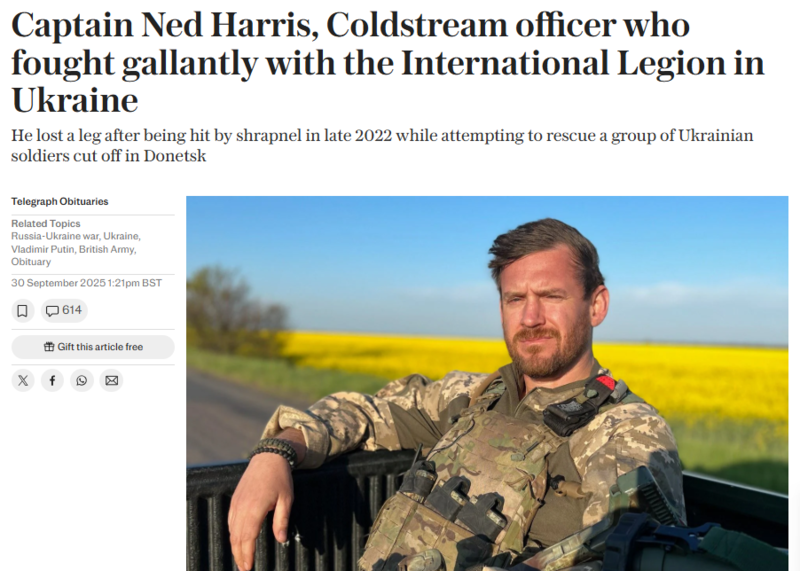Open the Obituary topic link
800x571 pixels.
pos(31,262)
